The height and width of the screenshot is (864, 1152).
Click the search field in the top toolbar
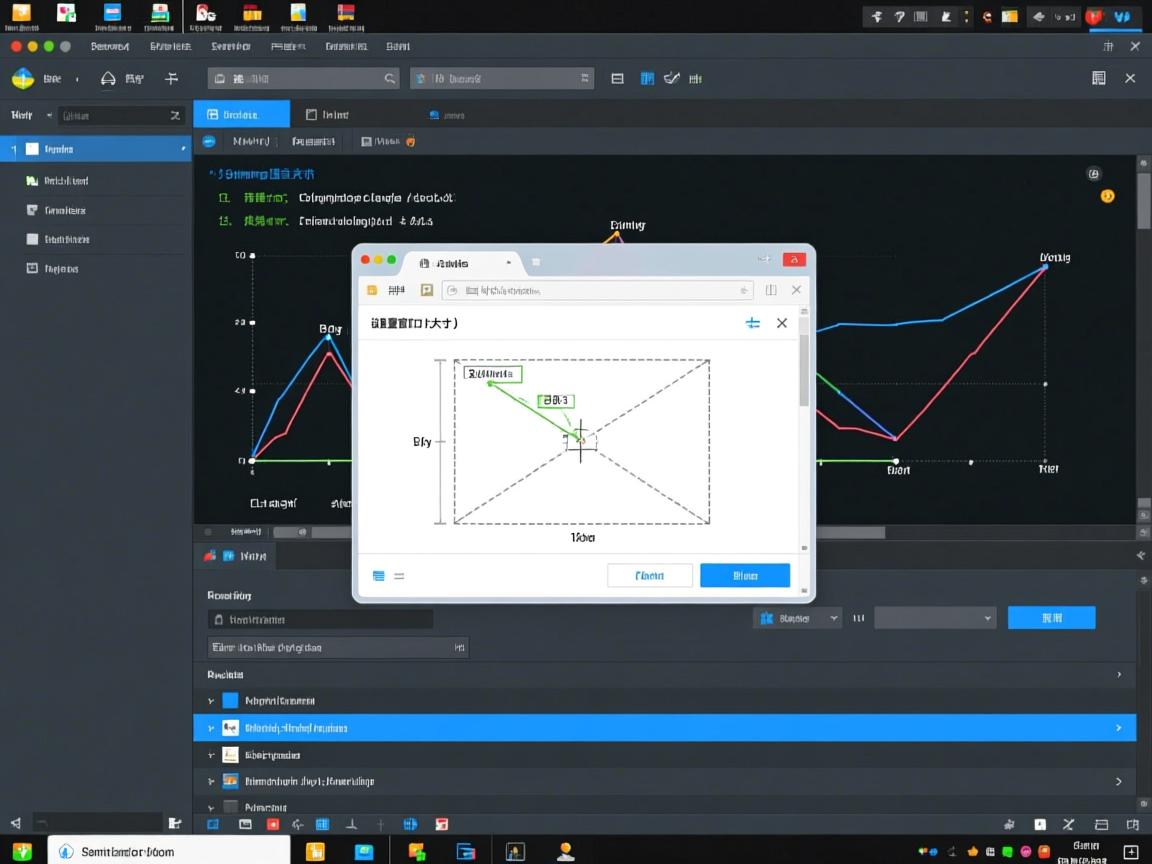[303, 78]
